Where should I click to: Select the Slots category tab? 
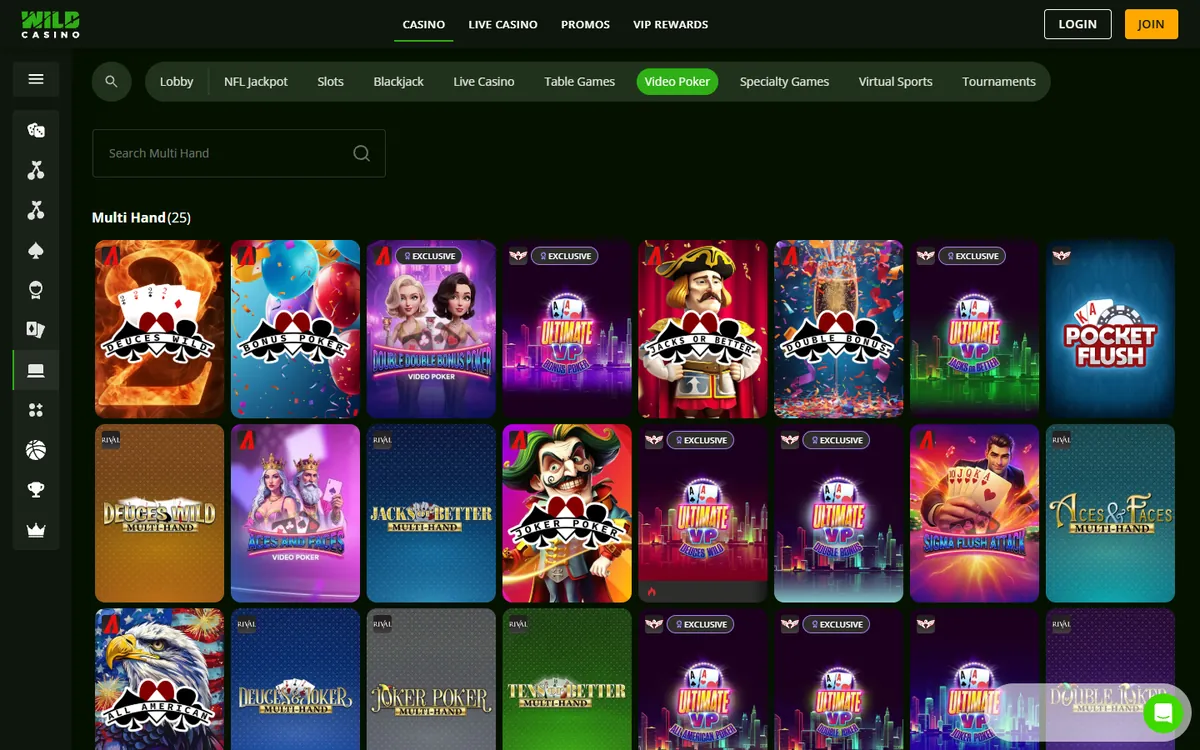click(x=331, y=81)
